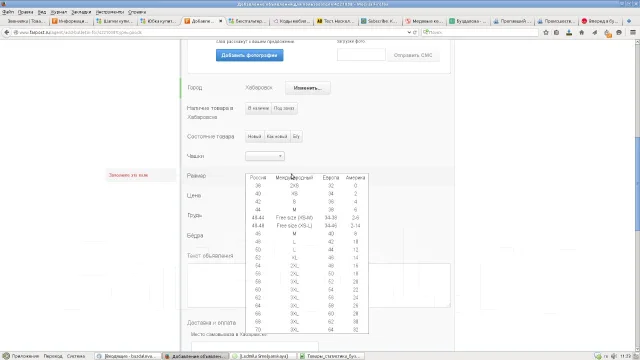The width and height of the screenshot is (640, 360).
Task: Switch to the 'Subscribe. K...' tab
Action: [379, 21]
